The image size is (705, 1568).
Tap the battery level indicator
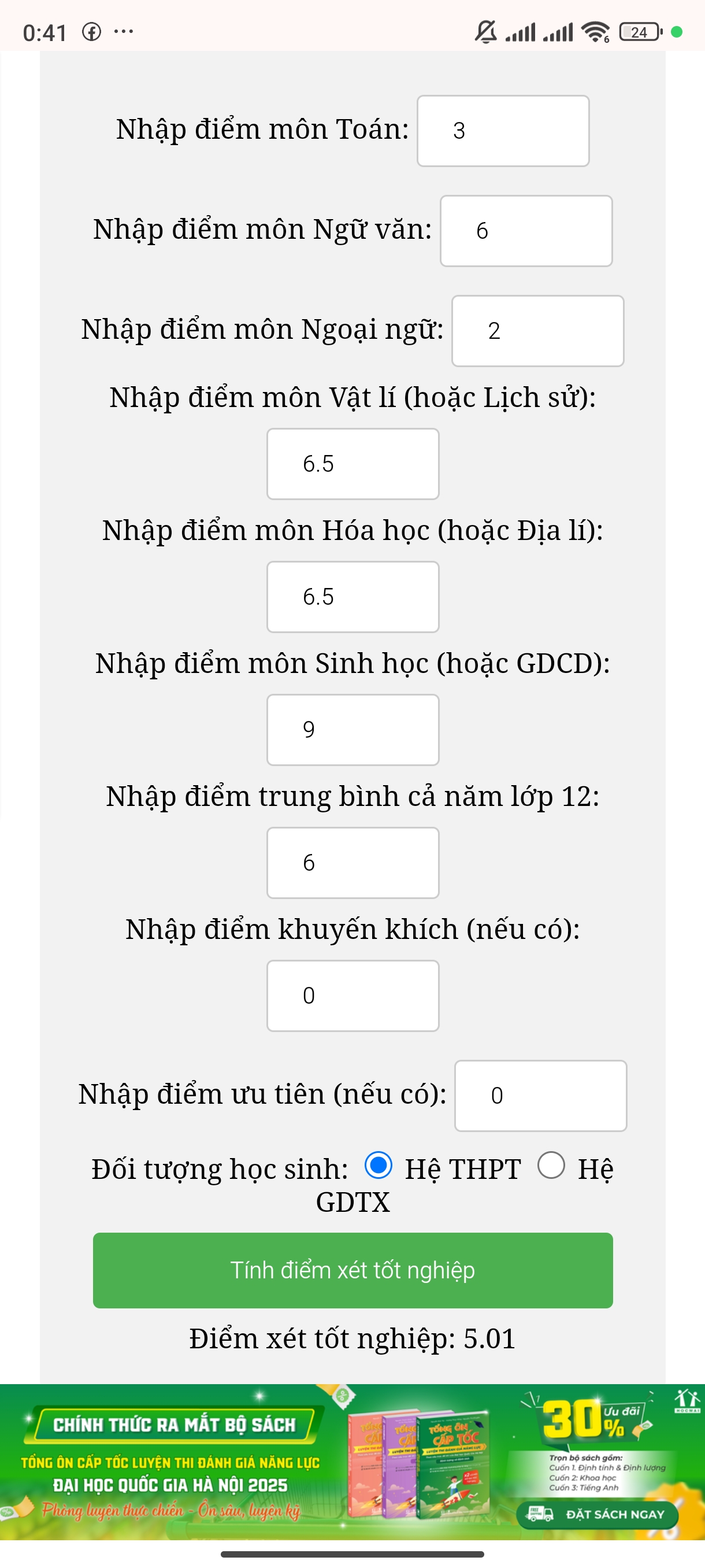(640, 32)
